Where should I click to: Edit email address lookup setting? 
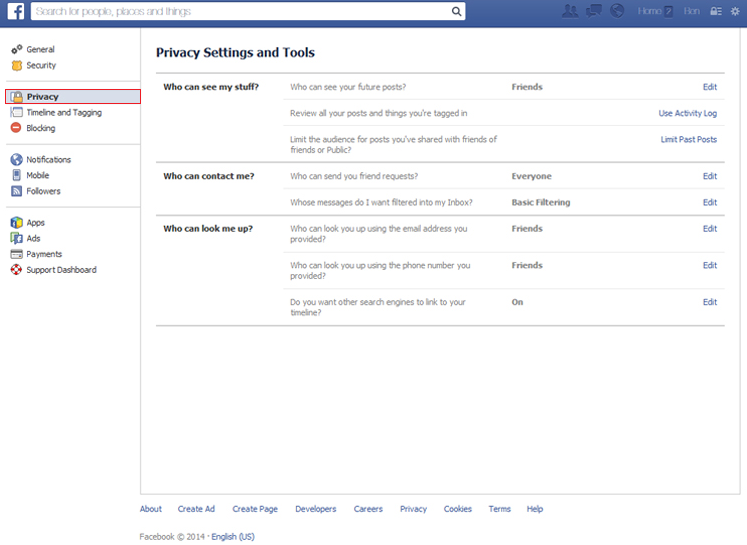[710, 228]
